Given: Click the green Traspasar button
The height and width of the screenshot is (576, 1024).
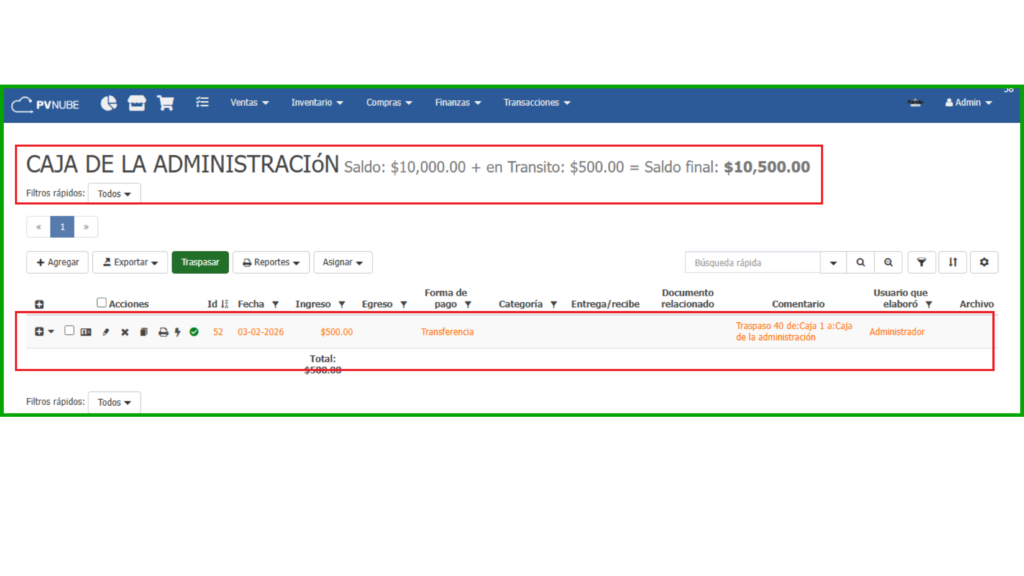Looking at the screenshot, I should tap(200, 262).
